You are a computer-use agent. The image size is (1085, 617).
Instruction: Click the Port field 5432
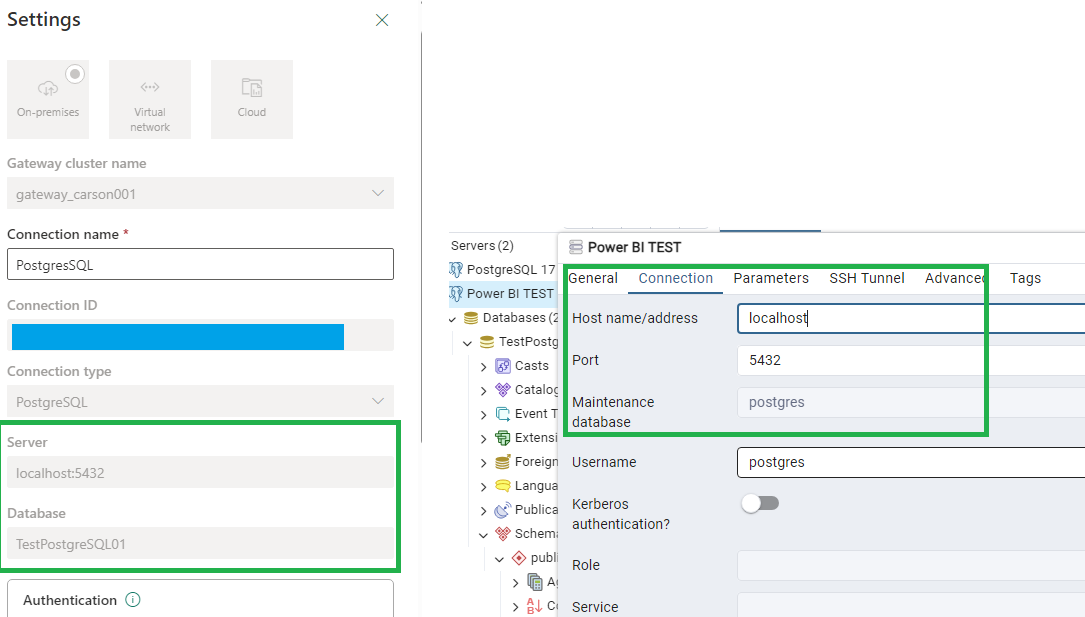tap(911, 360)
